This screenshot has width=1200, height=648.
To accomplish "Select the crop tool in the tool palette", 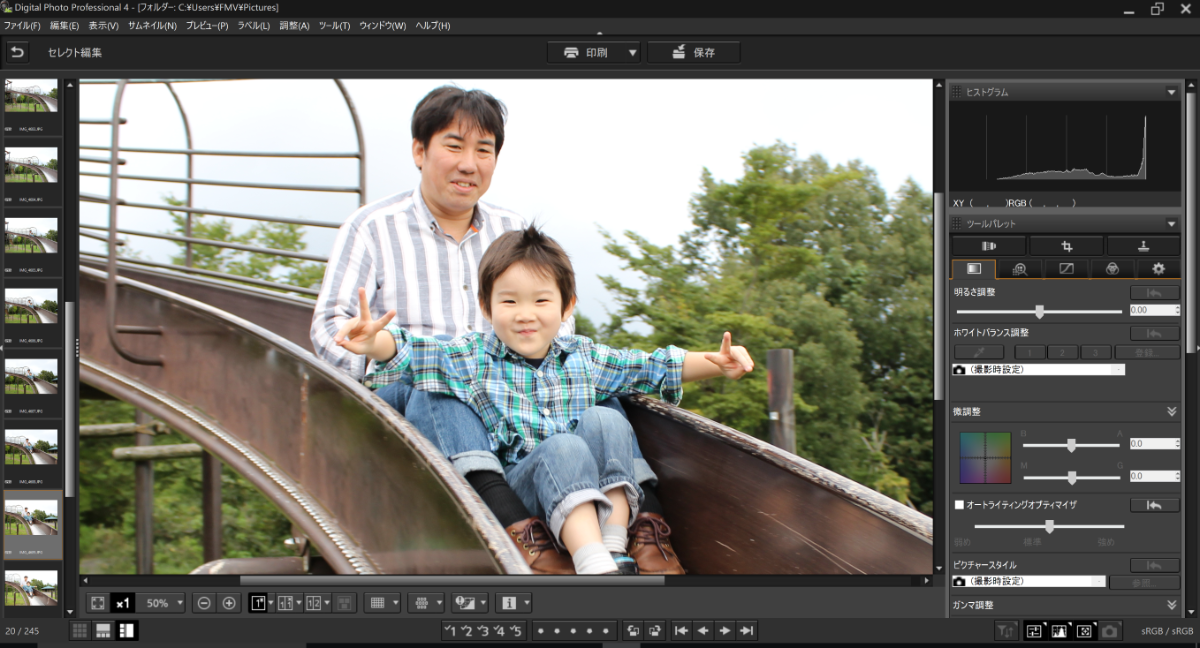I will [x=1066, y=246].
